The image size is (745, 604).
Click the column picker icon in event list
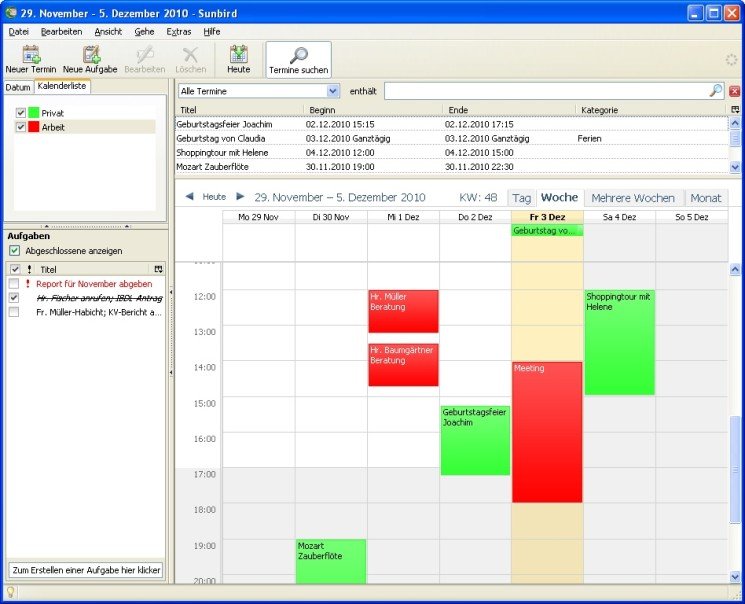(735, 109)
